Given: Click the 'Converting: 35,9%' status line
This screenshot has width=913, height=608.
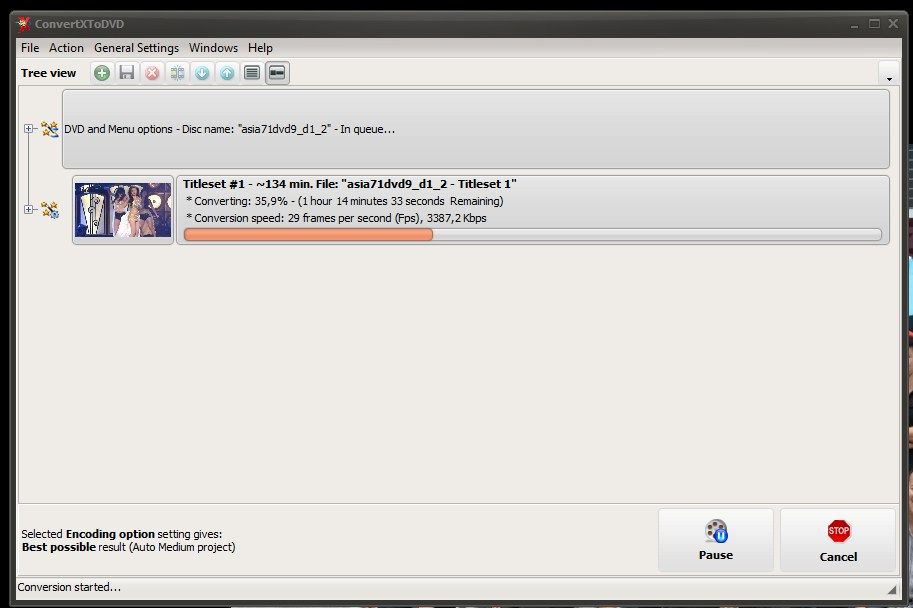Looking at the screenshot, I should click(x=345, y=202).
